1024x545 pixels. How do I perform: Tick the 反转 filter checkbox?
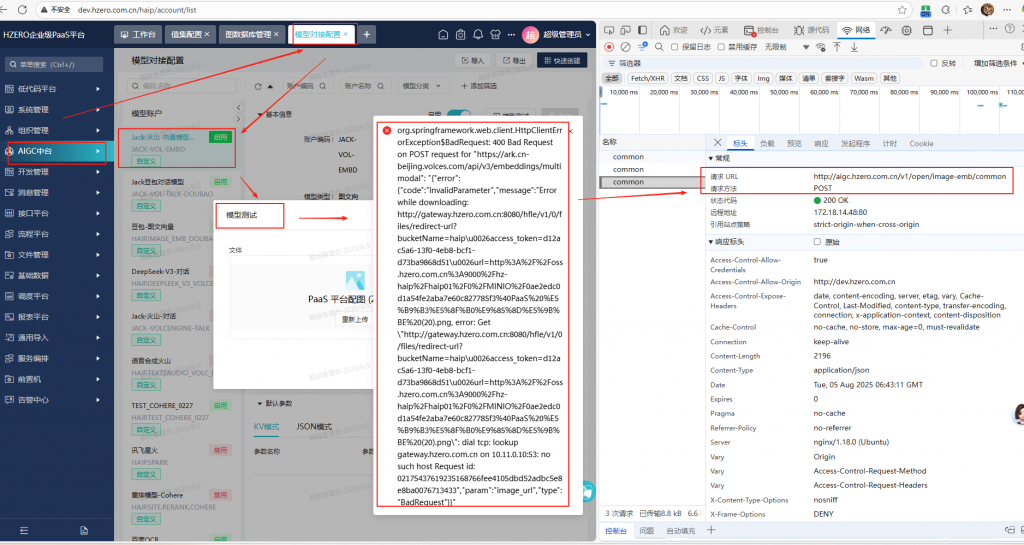pyautogui.click(x=933, y=62)
